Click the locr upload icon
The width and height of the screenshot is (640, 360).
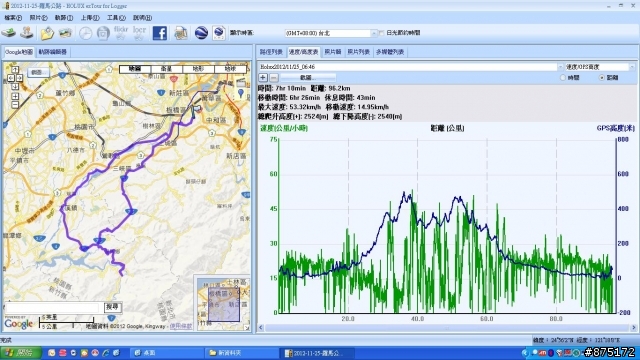point(139,33)
